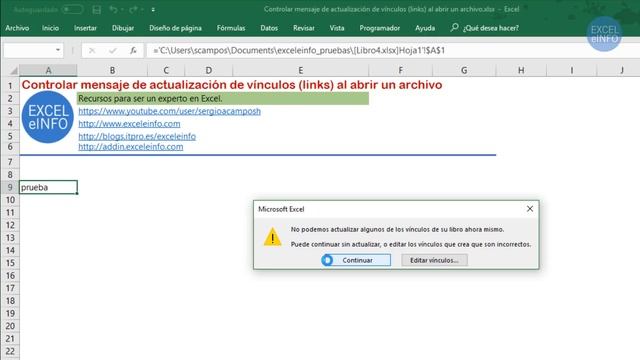Click Editar vínculos... button

point(434,260)
